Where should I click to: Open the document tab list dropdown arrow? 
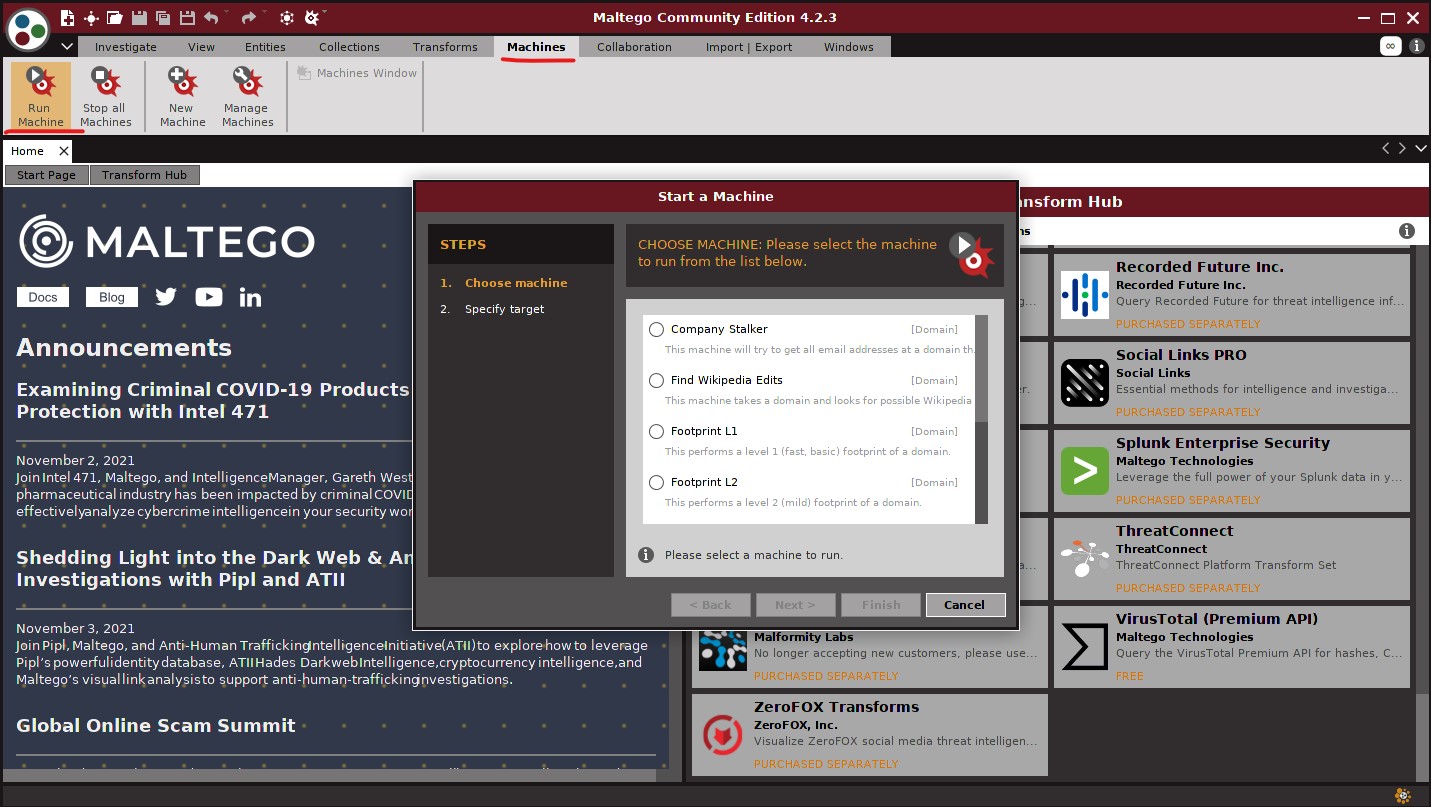pos(1420,149)
